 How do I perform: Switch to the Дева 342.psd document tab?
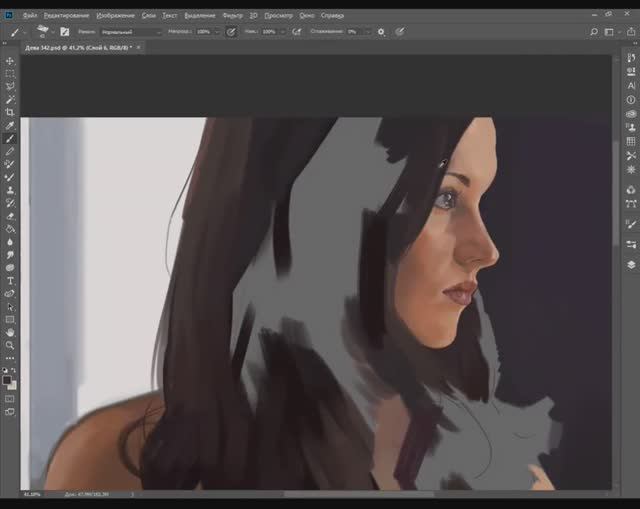[80, 47]
